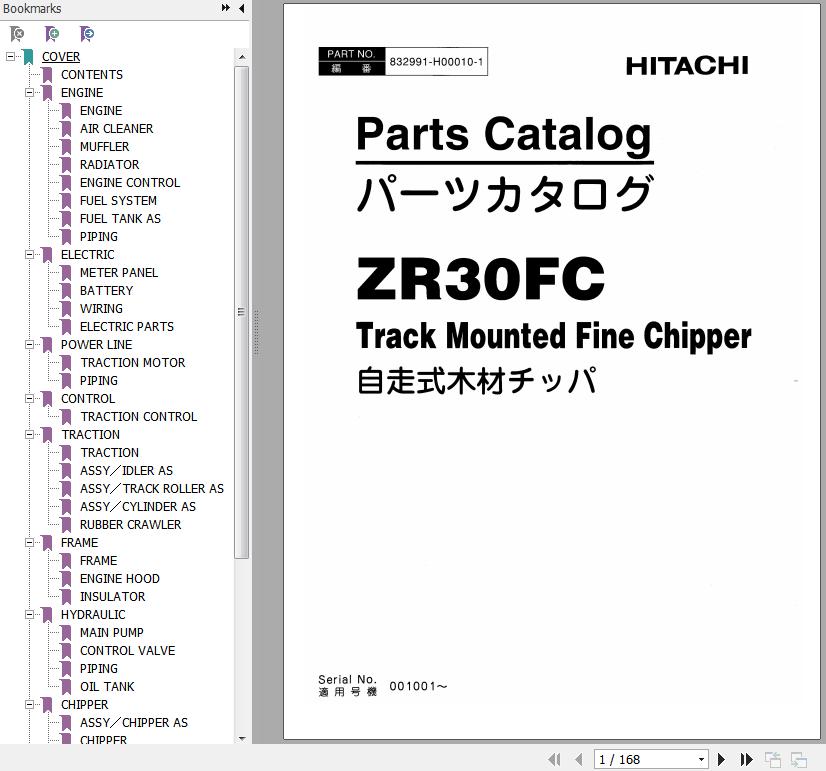The image size is (826, 771).
Task: Collapse the TRACTION bookmark group
Action: (x=30, y=435)
